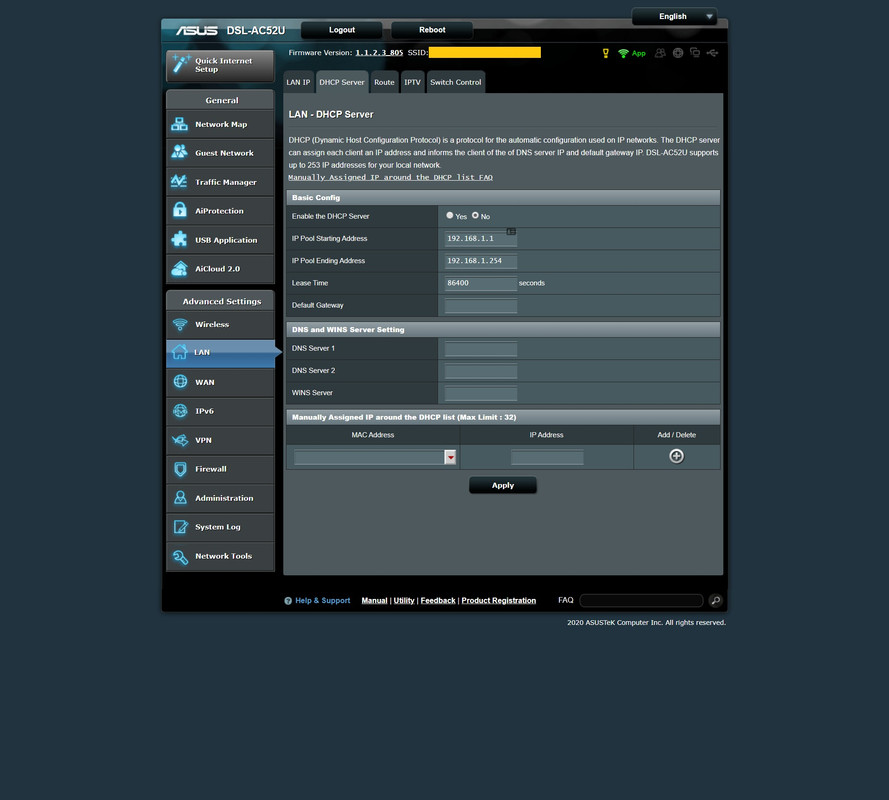This screenshot has width=889, height=800.
Task: Open AiProtection section
Action: 220,211
